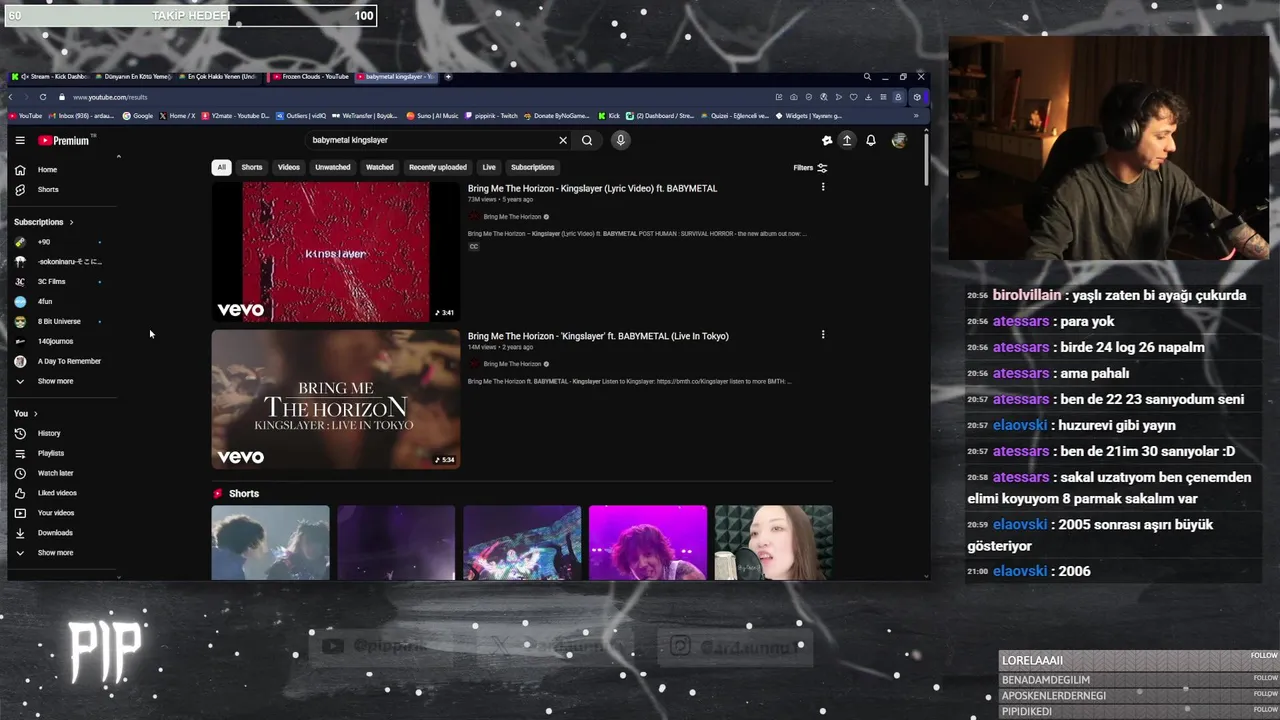Viewport: 1280px width, 720px height.
Task: Open the notifications bell
Action: [871, 141]
